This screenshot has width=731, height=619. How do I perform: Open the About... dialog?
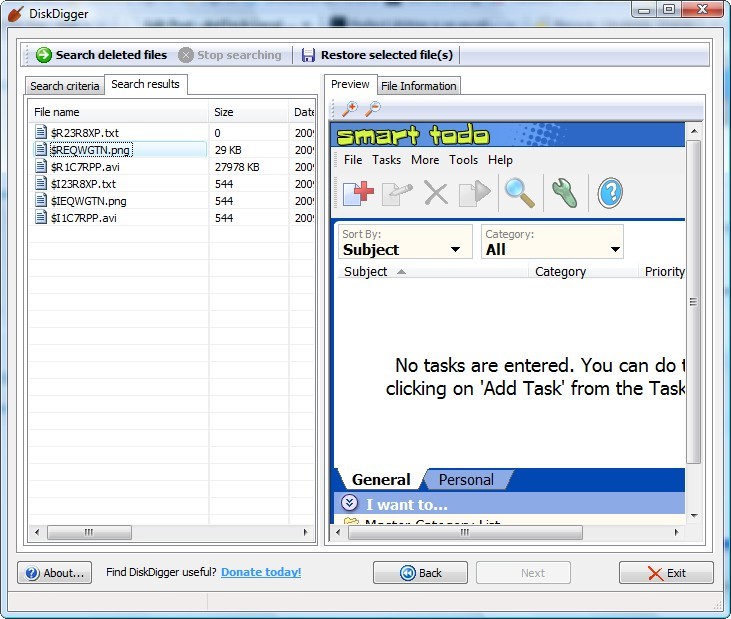(55, 572)
